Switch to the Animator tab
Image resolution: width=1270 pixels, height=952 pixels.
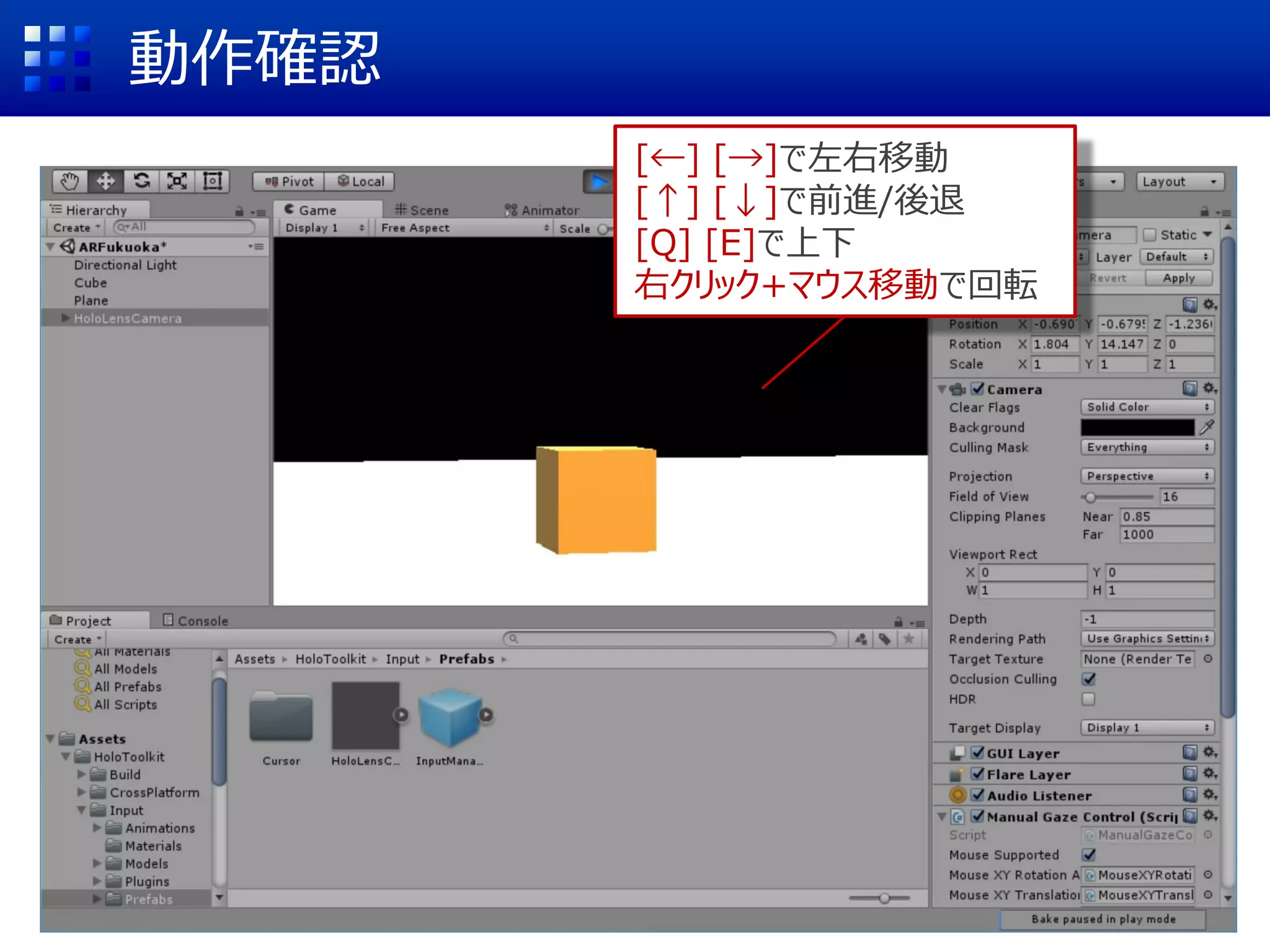(541, 210)
